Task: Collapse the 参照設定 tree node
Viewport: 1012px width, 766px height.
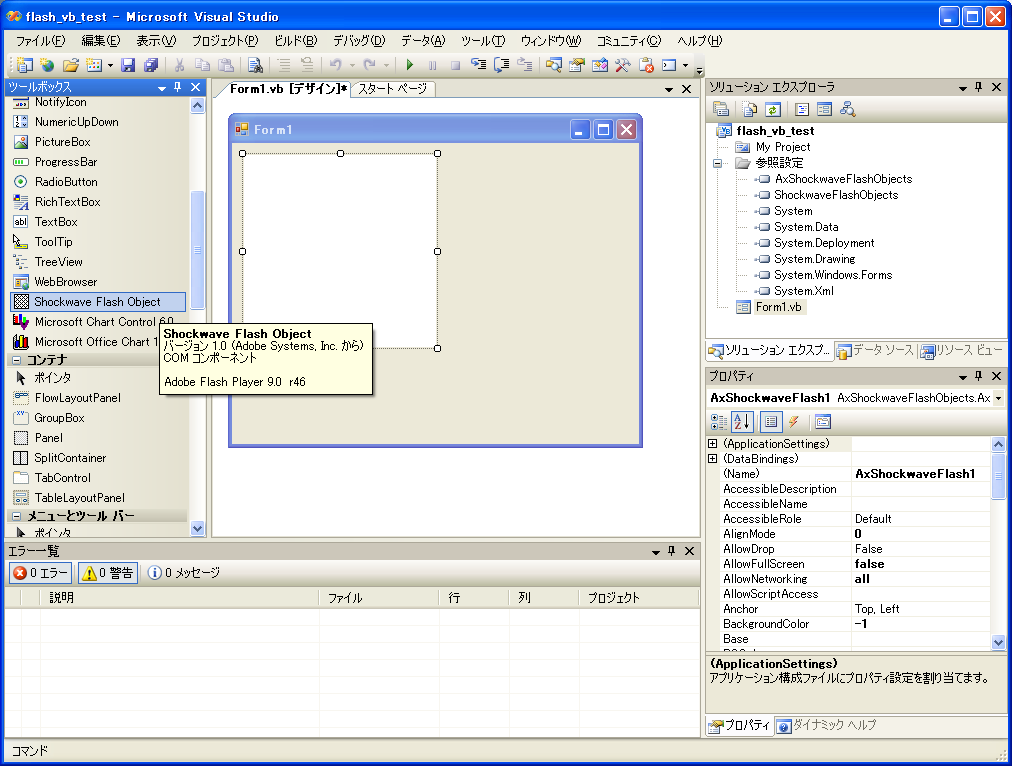Action: 718,163
